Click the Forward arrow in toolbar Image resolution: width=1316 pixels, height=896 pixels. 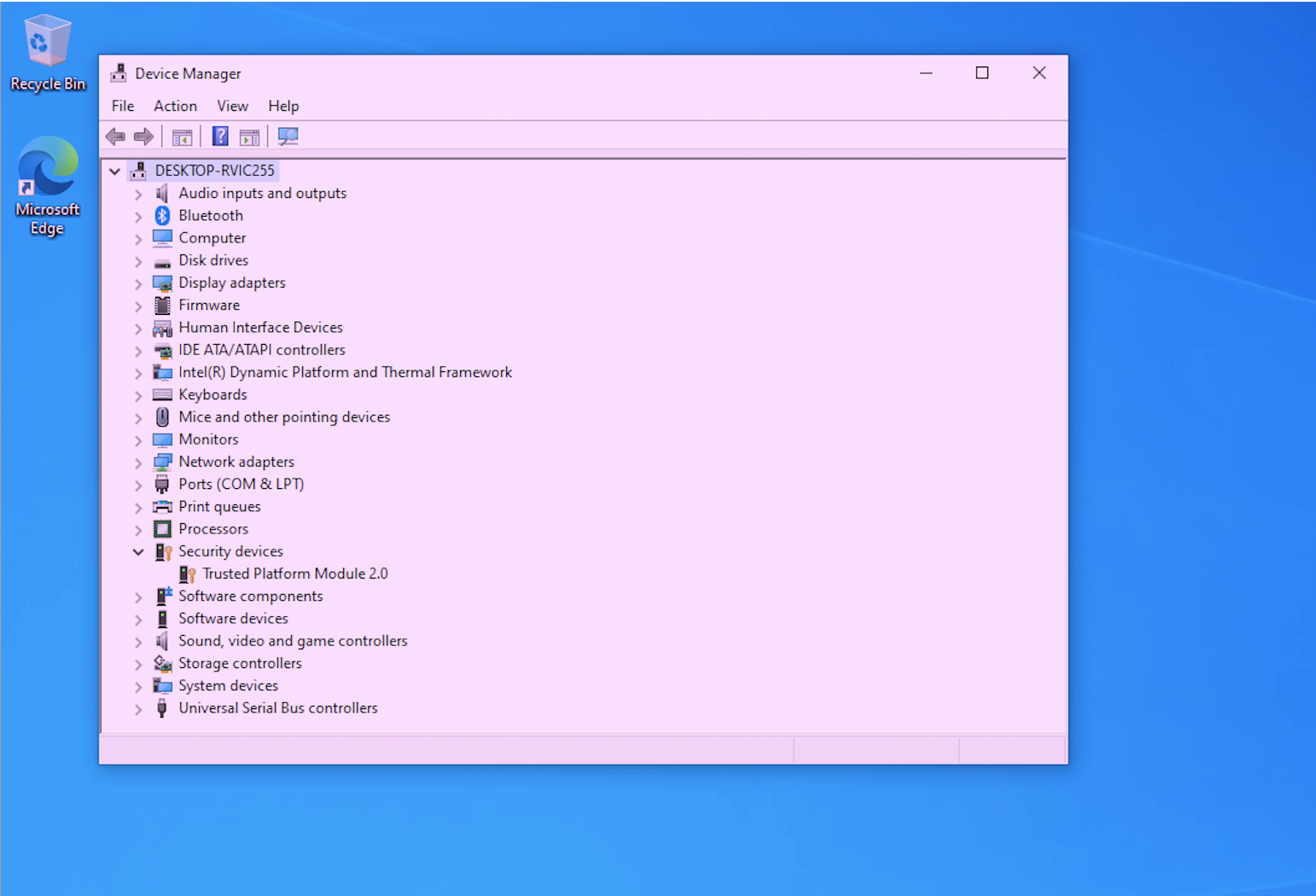point(143,137)
